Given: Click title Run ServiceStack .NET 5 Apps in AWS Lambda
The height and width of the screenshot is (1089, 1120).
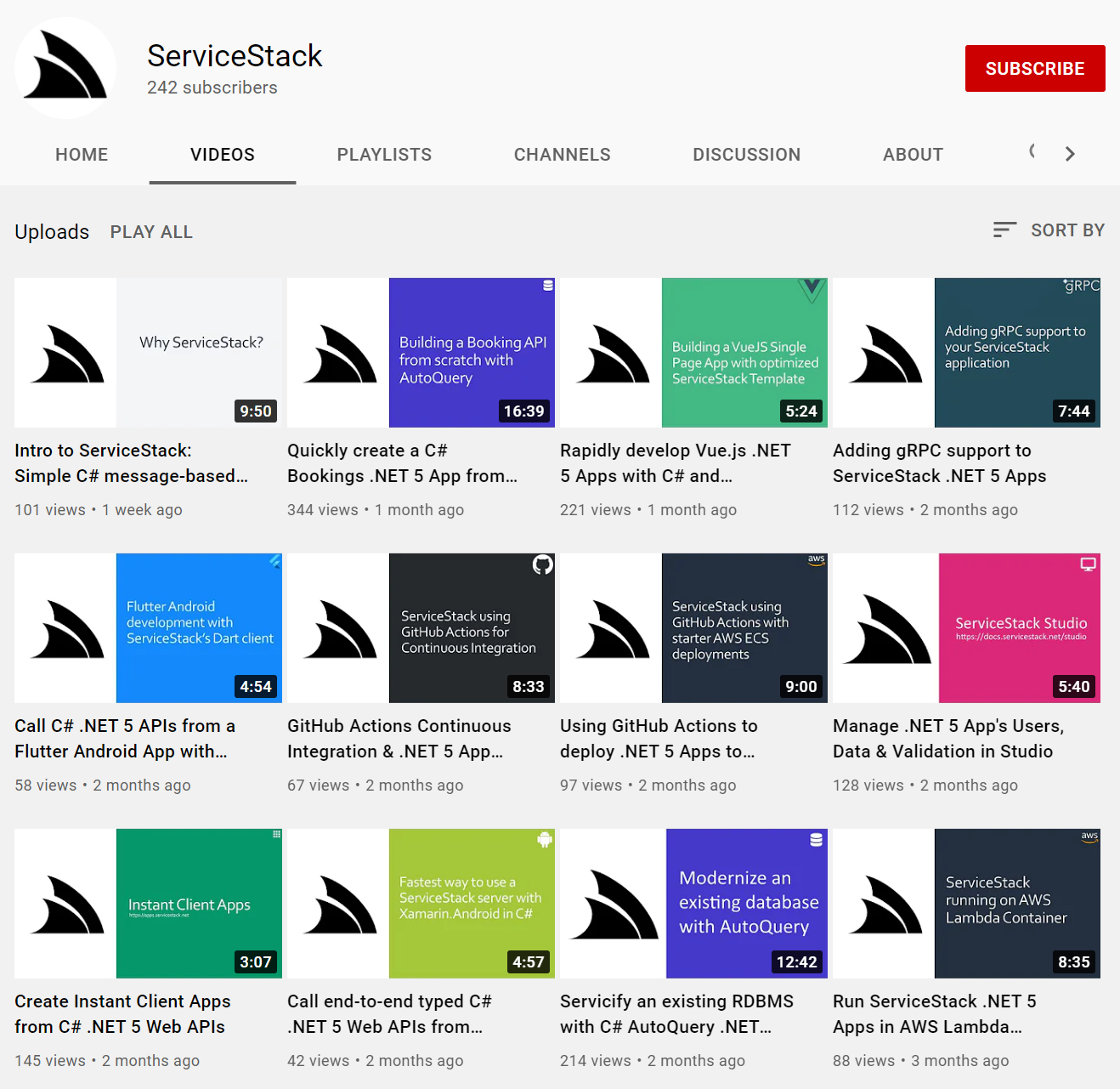Looking at the screenshot, I should [x=935, y=1014].
